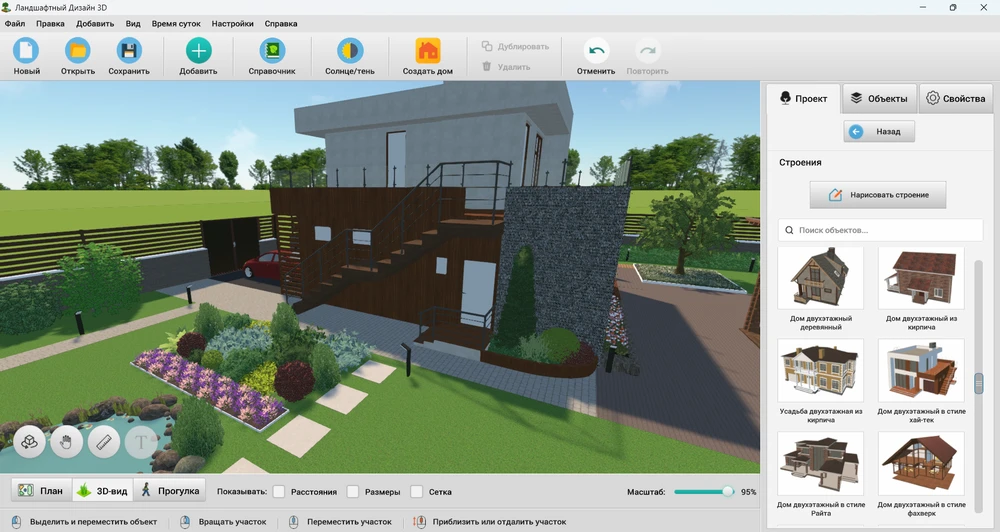Click the green Добавить plus icon
The height and width of the screenshot is (532, 1000).
[198, 51]
